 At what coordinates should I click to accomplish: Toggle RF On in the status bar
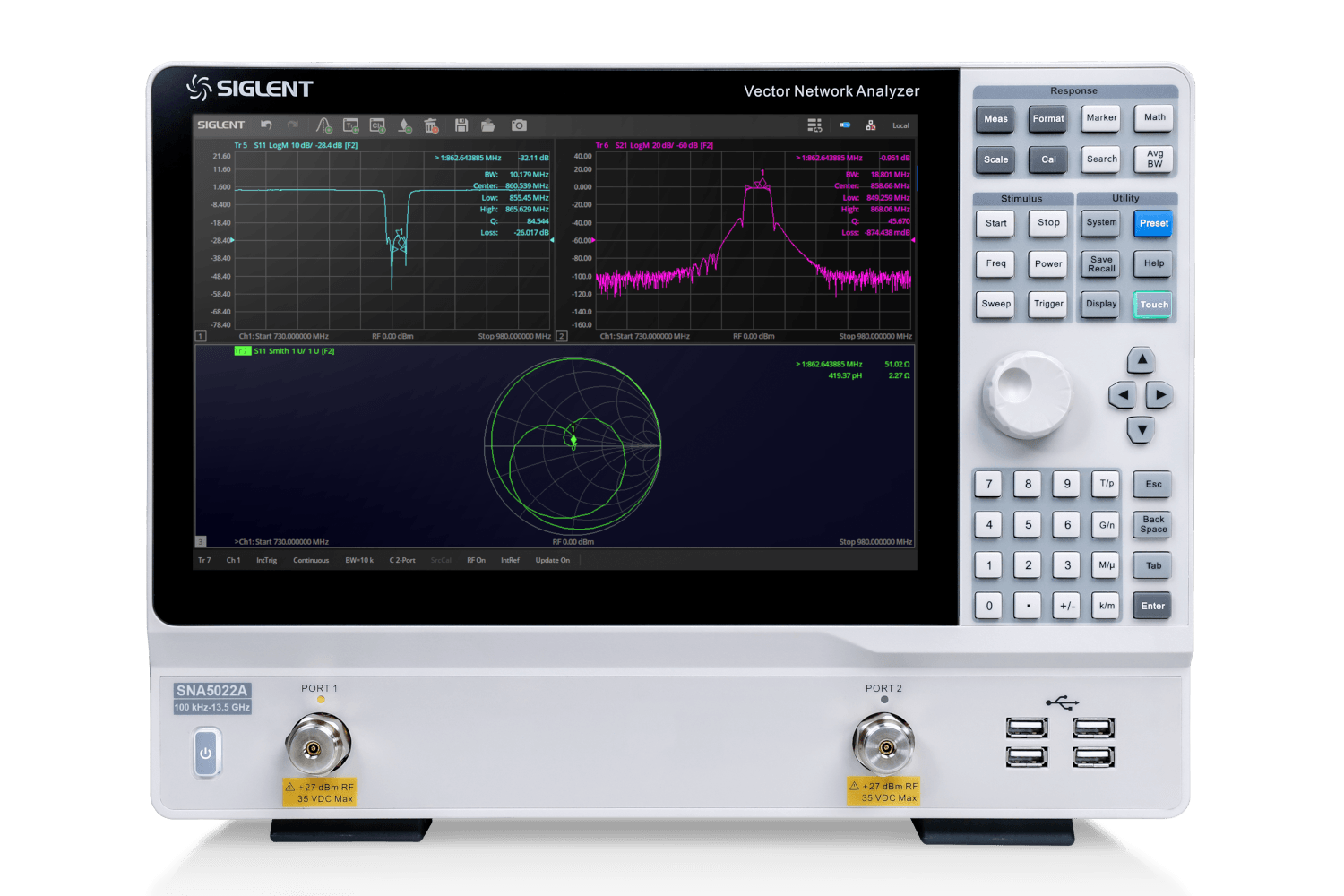pyautogui.click(x=476, y=560)
